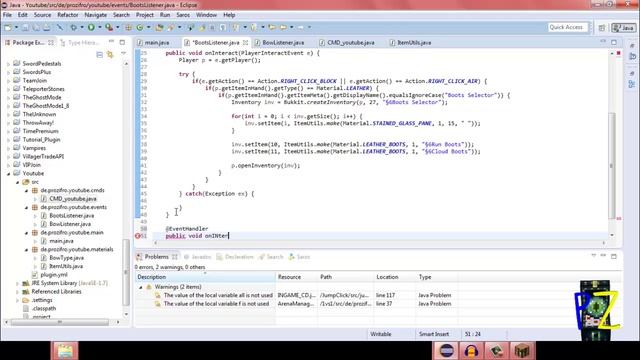Collapse the Warnings (2 items) group

(x=141, y=287)
